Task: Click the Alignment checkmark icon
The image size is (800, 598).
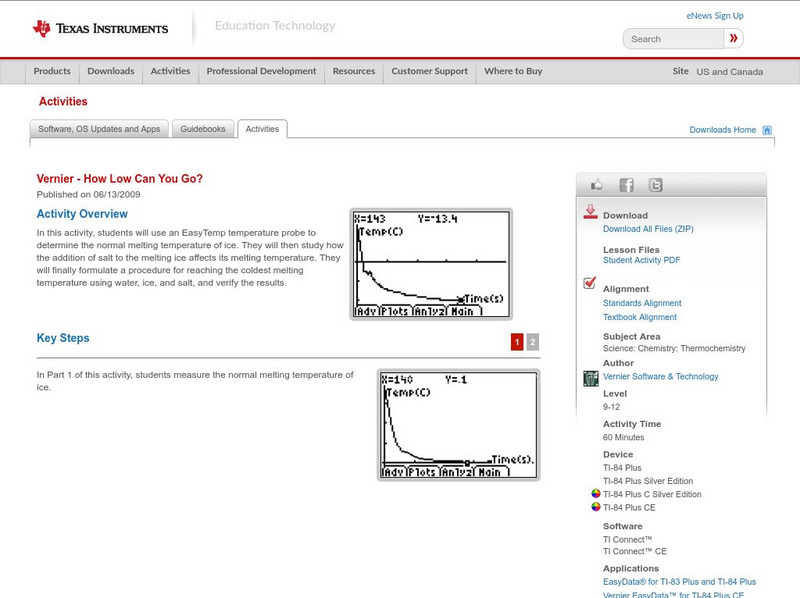Action: pyautogui.click(x=590, y=282)
